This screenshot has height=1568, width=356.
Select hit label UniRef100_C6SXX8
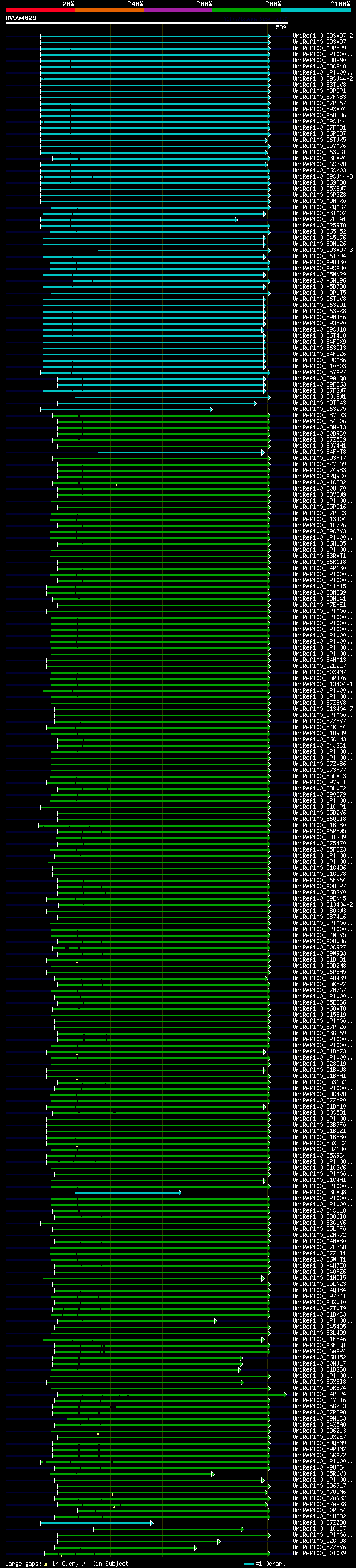(319, 311)
